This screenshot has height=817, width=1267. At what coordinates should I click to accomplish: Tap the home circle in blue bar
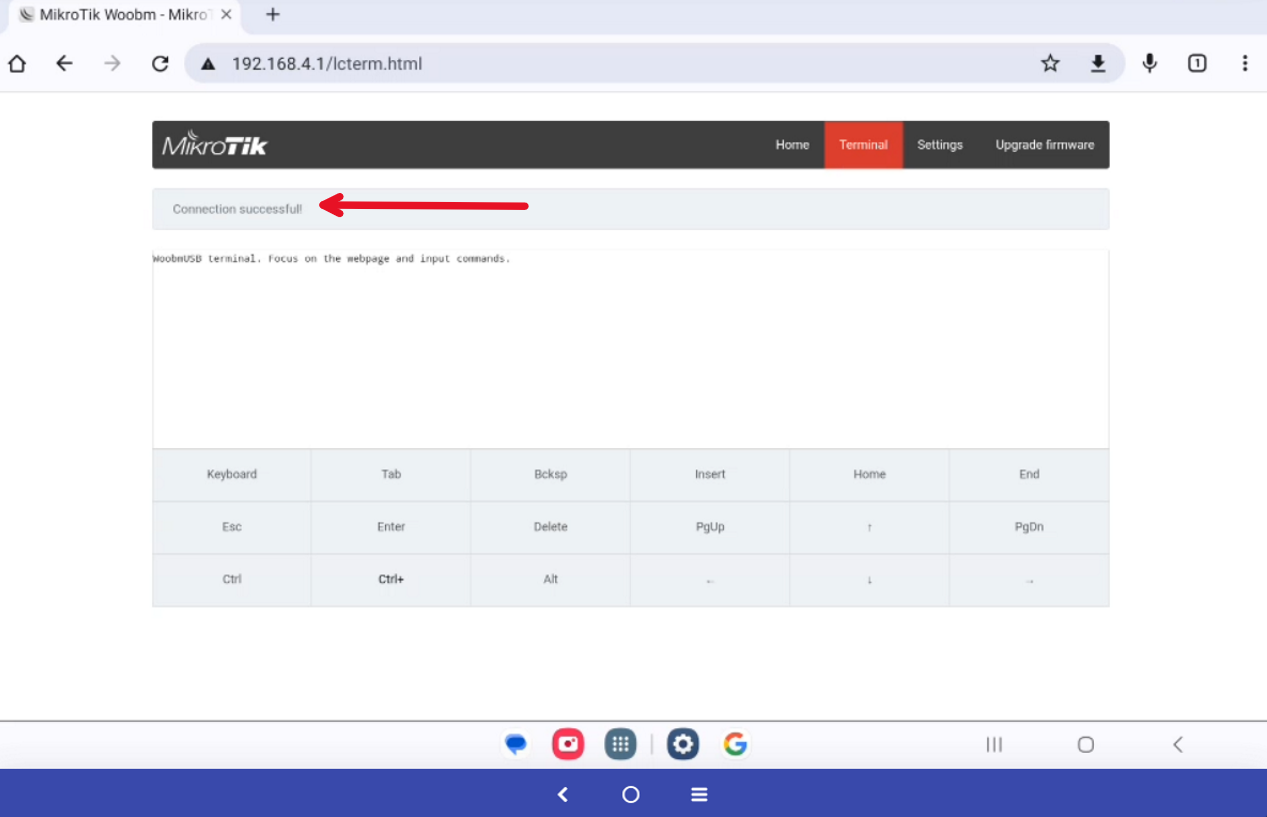tap(631, 794)
